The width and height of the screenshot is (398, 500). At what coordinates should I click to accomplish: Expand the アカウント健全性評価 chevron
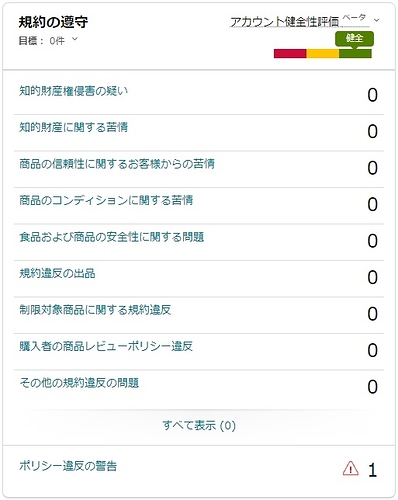click(377, 21)
